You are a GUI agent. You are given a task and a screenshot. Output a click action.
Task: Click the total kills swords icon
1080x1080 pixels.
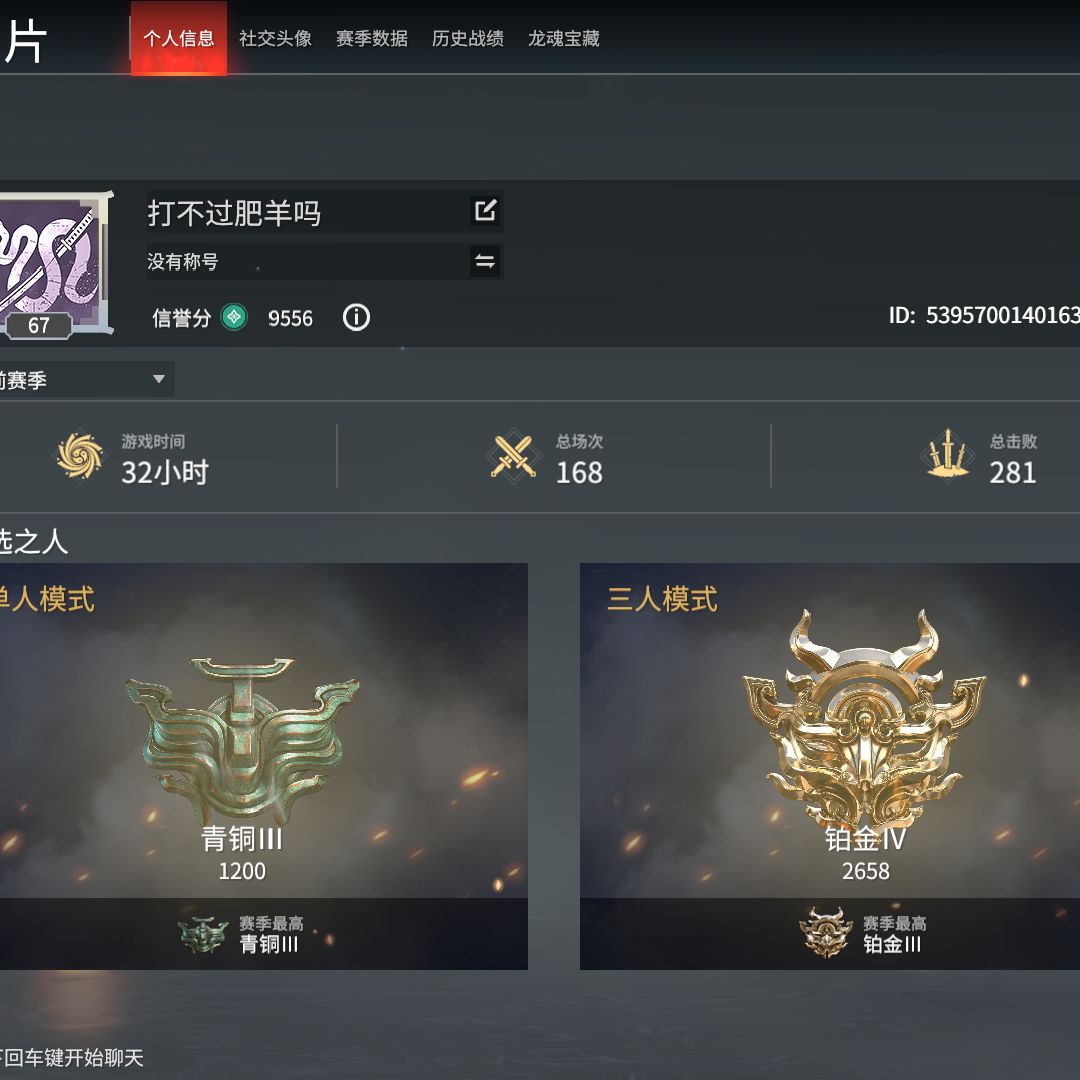point(948,455)
